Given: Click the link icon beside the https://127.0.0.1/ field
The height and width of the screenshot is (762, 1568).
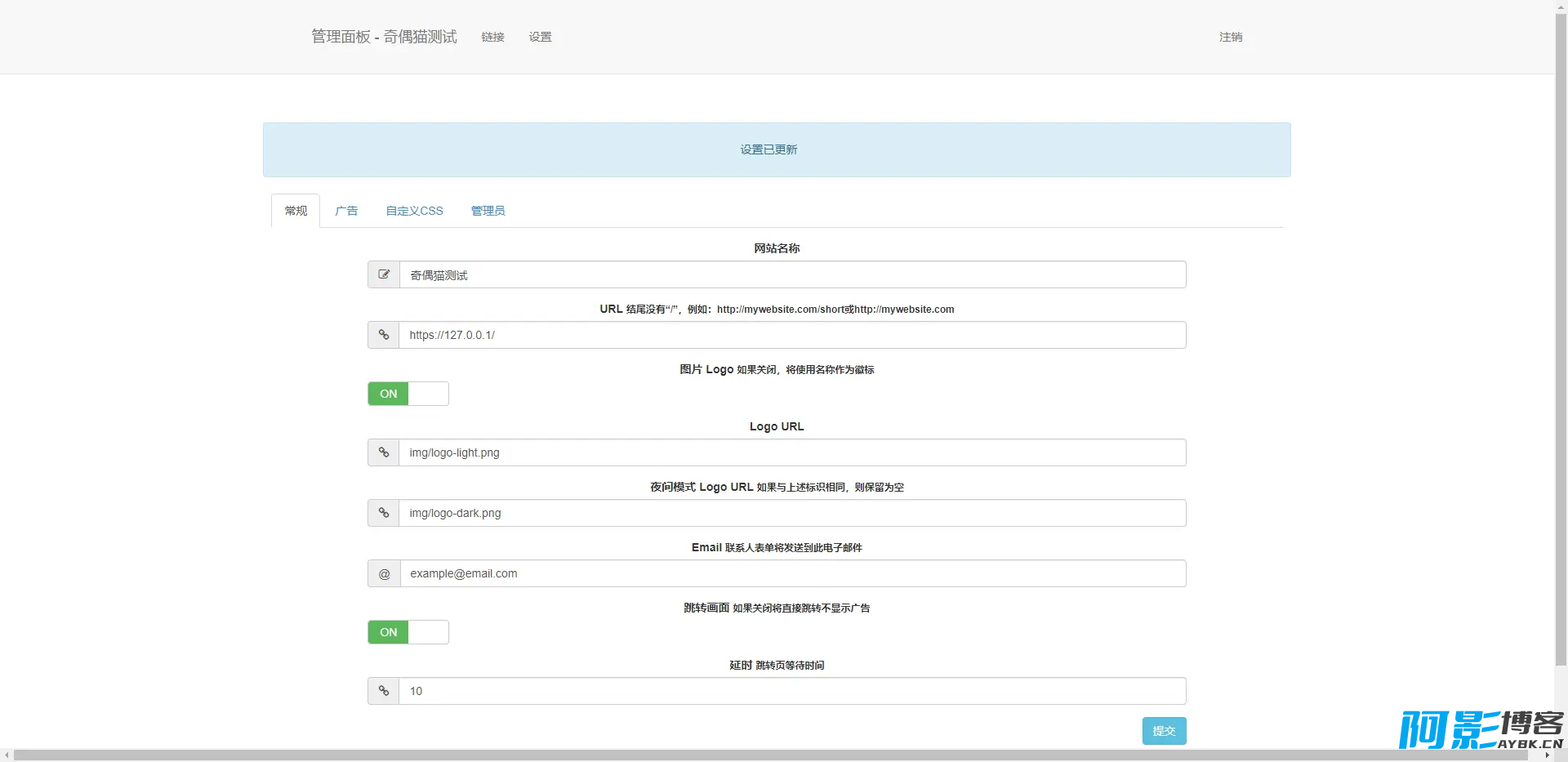Looking at the screenshot, I should (x=384, y=336).
